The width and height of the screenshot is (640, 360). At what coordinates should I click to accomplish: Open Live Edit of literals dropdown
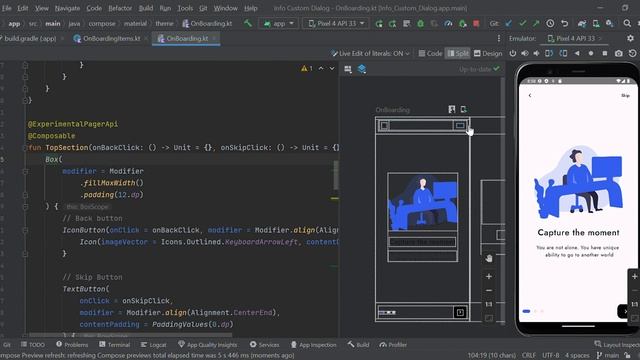pyautogui.click(x=370, y=53)
